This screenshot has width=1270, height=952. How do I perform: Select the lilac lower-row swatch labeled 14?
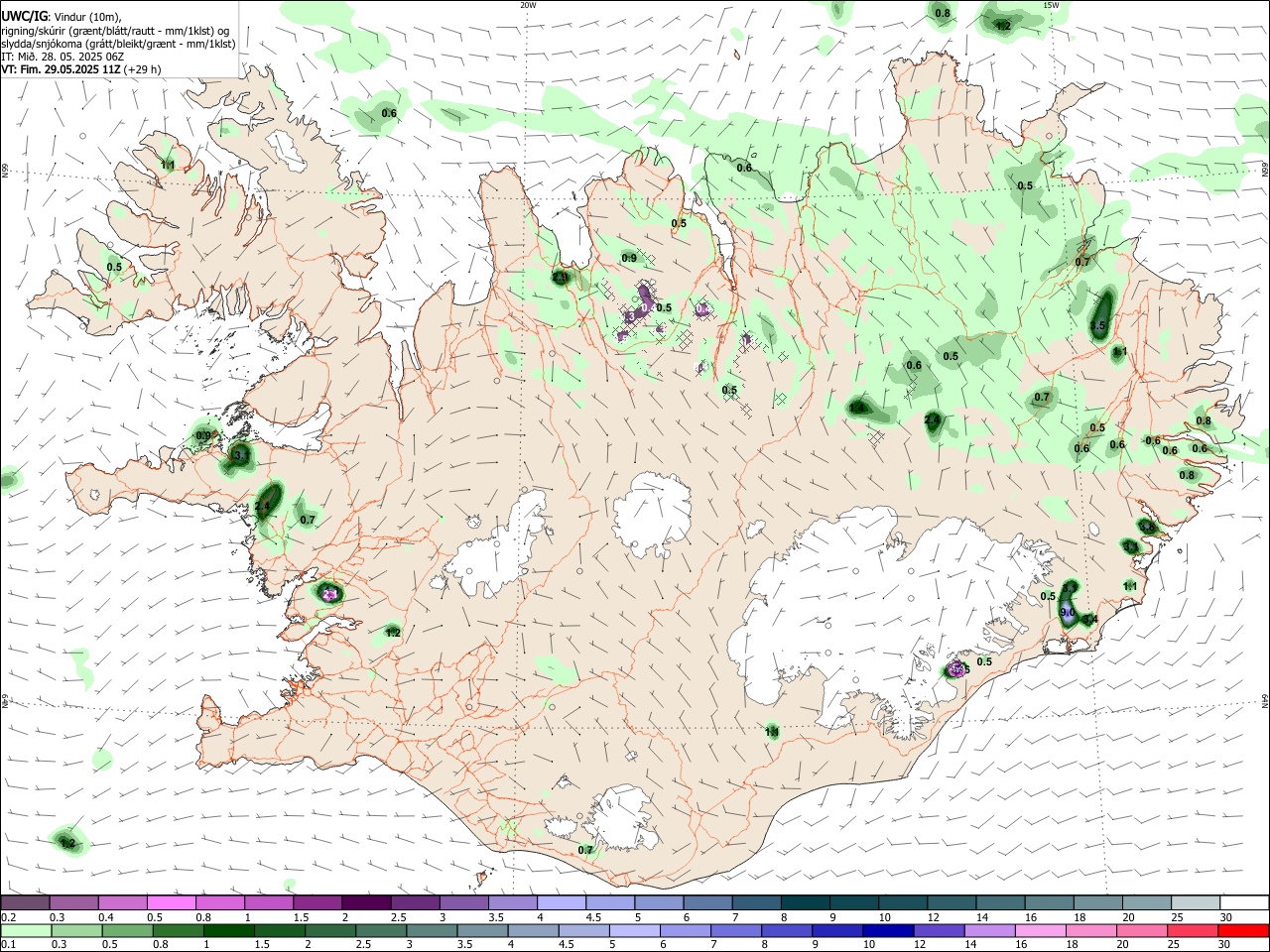[989, 930]
